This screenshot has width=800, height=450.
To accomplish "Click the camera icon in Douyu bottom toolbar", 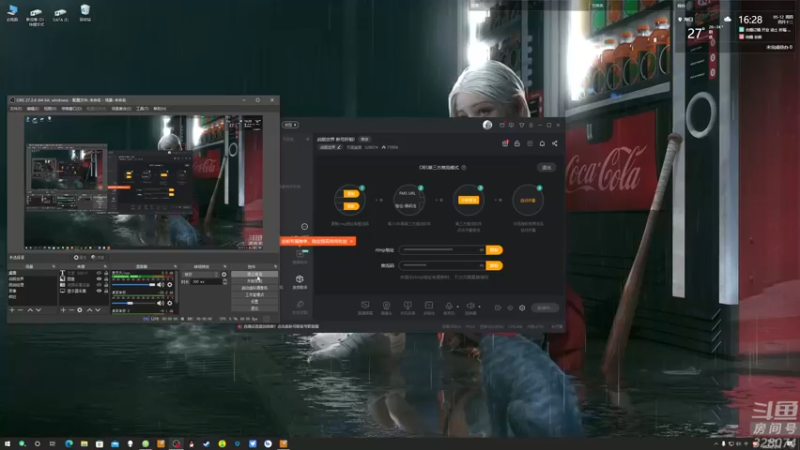I will [x=386, y=306].
